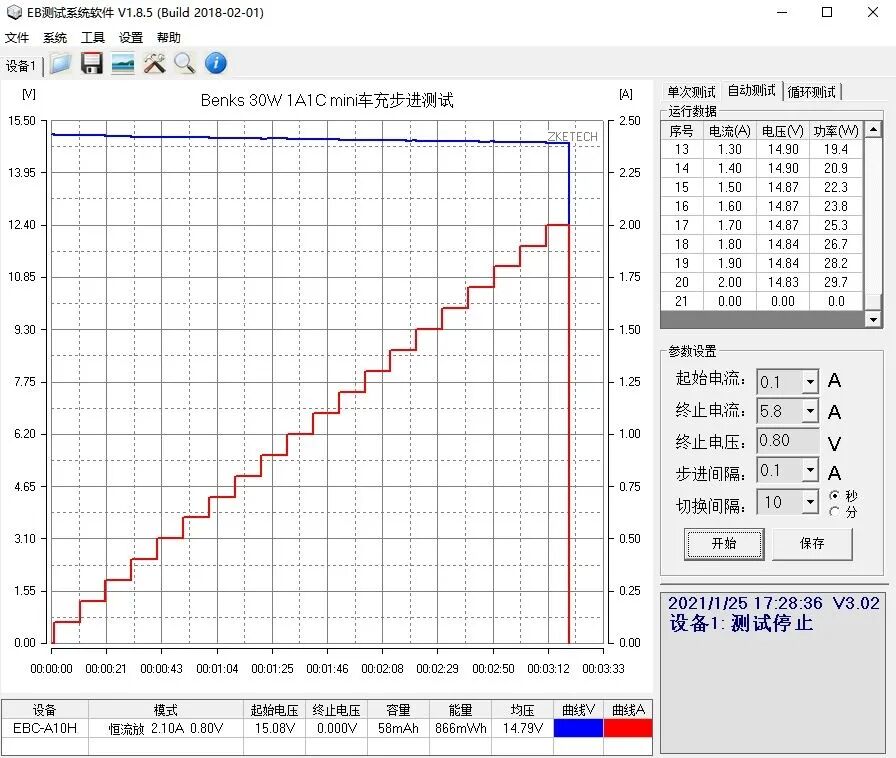Open file with the folder toolbar icon

pyautogui.click(x=61, y=63)
